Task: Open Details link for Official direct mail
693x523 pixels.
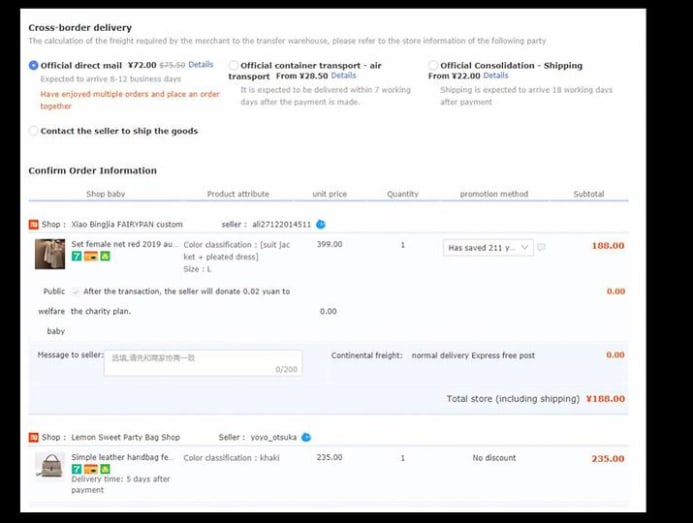Action: [201, 65]
